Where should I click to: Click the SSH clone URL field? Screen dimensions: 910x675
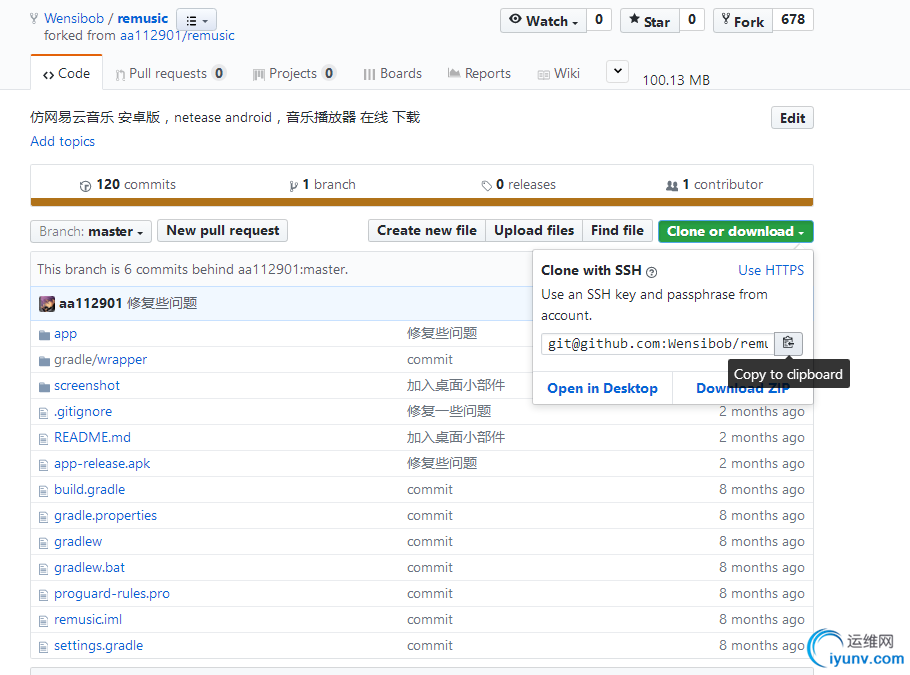[x=658, y=344]
